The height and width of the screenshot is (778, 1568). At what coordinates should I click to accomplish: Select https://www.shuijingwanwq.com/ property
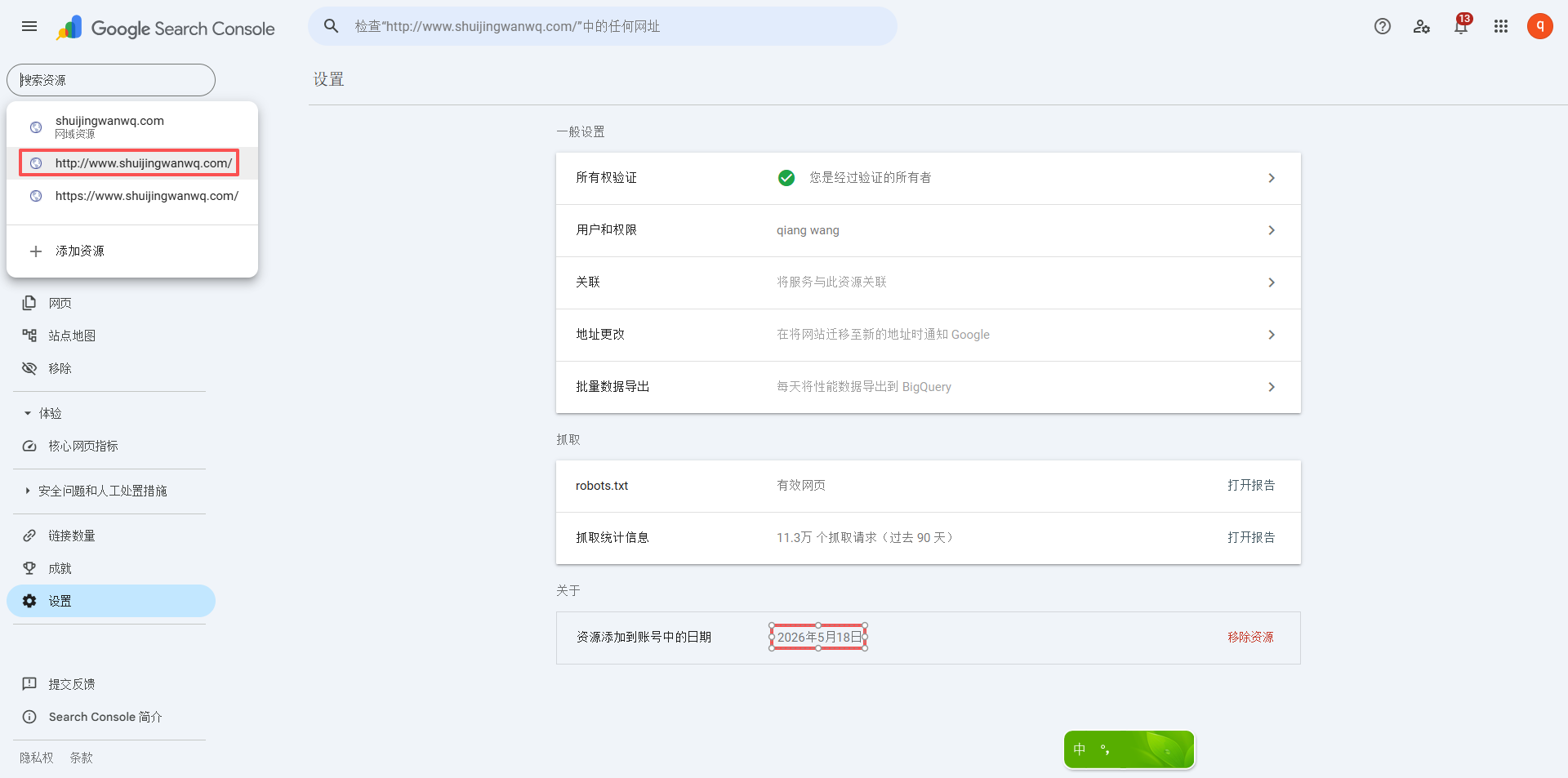(132, 196)
